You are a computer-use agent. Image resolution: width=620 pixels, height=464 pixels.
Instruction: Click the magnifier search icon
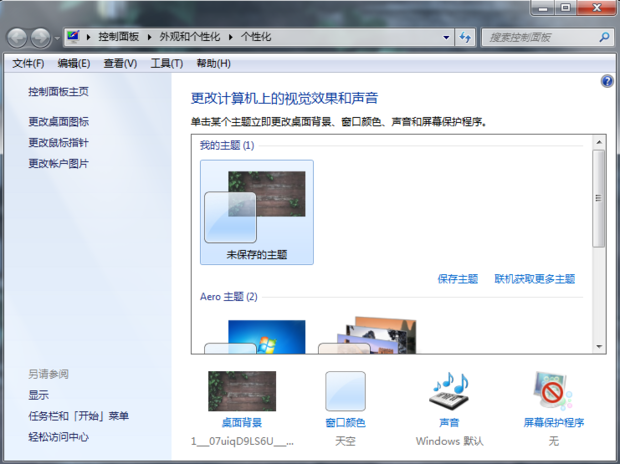click(604, 37)
